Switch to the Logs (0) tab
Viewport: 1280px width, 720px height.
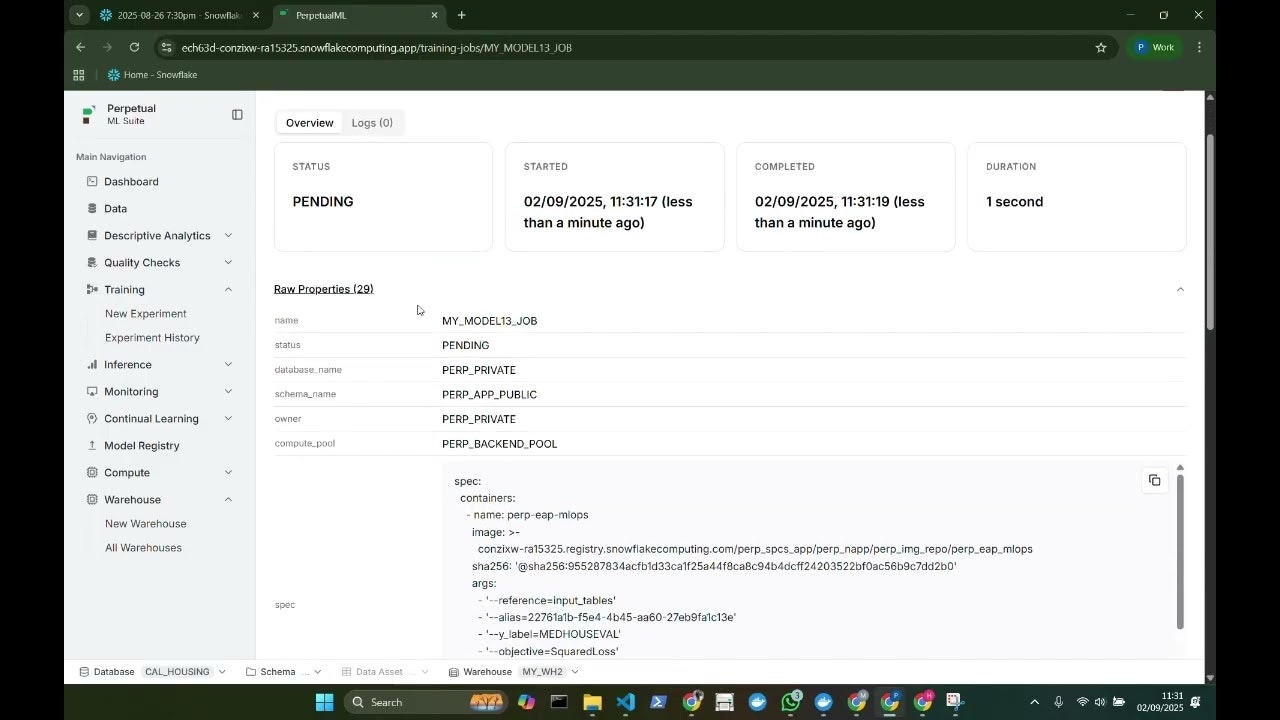point(372,123)
